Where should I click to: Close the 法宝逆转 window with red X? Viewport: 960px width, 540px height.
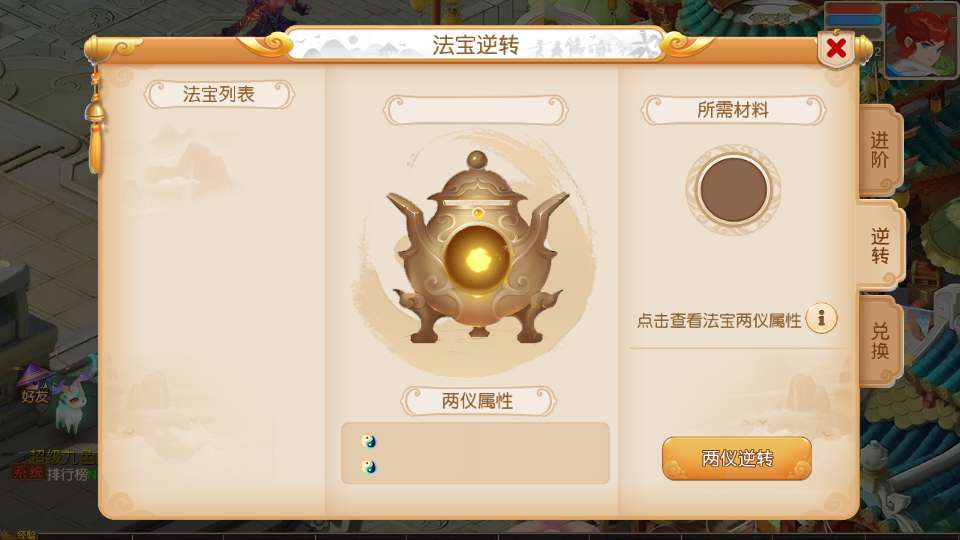pos(836,48)
